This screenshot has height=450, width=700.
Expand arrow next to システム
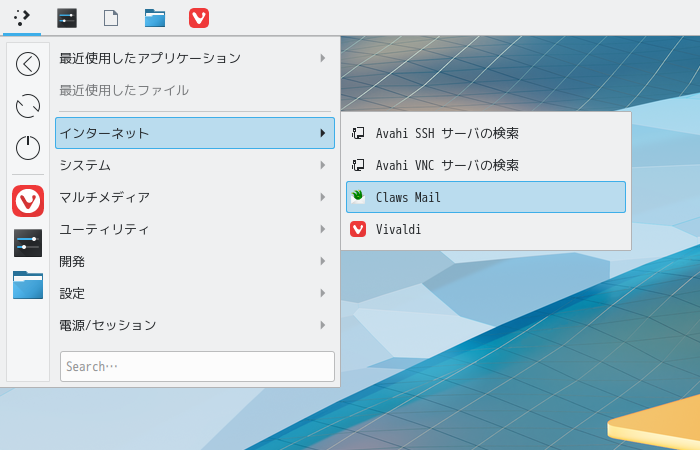(x=323, y=165)
